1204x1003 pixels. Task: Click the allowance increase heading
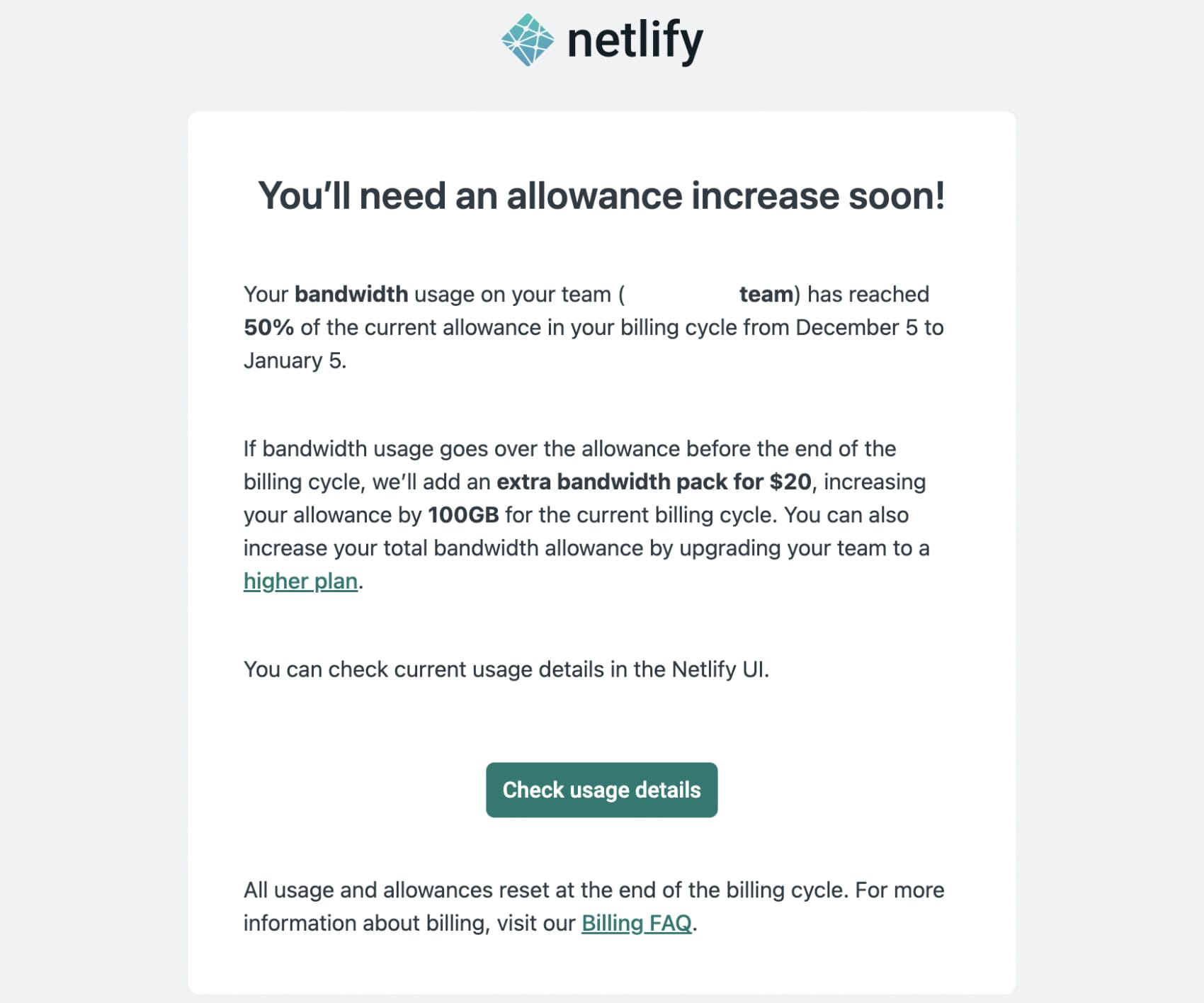(x=601, y=195)
